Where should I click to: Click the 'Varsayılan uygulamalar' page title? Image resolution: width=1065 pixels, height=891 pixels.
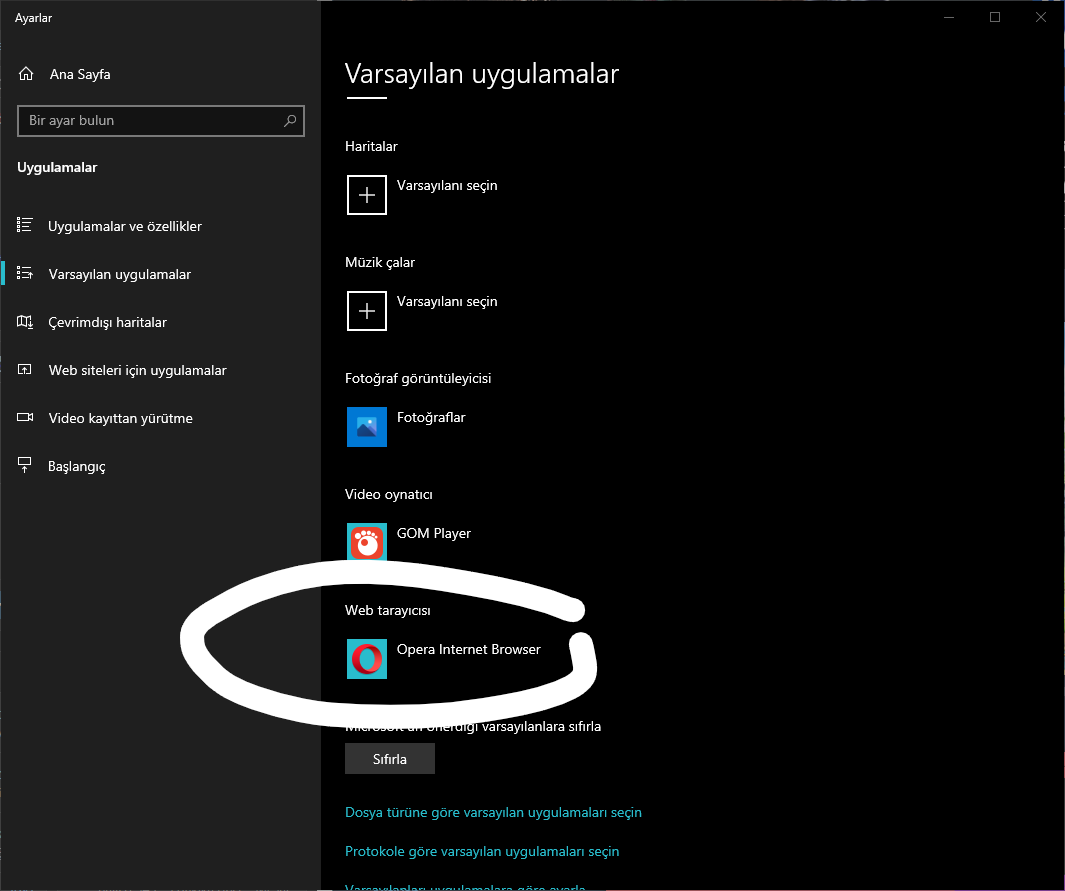[482, 74]
